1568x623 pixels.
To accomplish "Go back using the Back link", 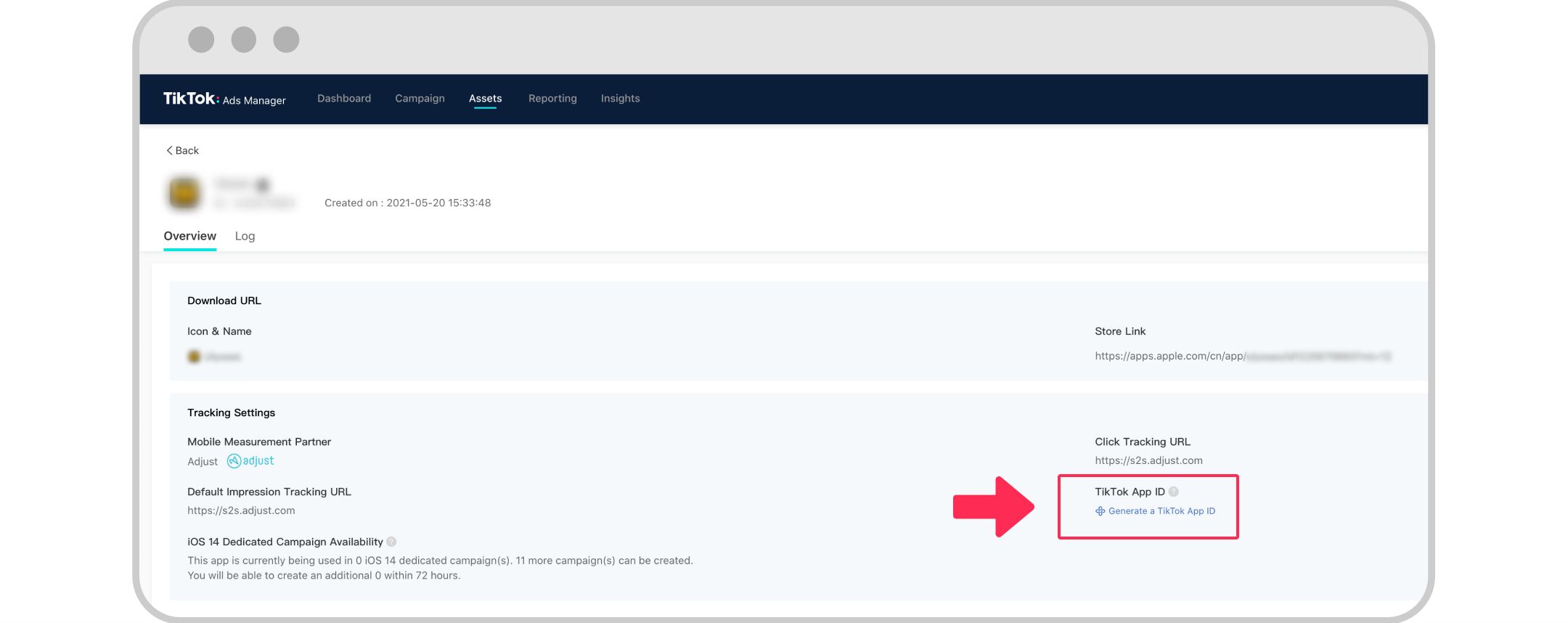I will [x=182, y=150].
